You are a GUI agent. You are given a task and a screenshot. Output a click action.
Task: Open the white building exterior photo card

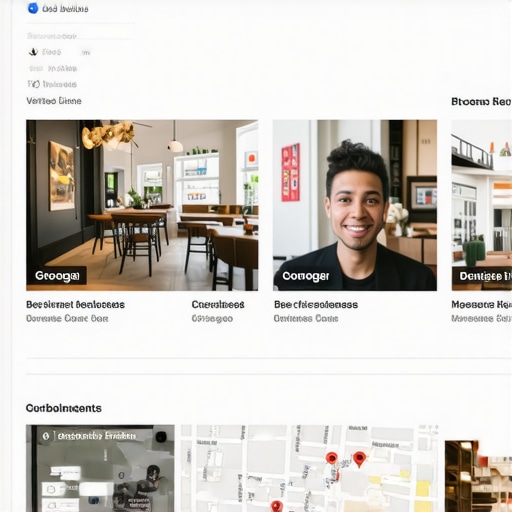482,205
